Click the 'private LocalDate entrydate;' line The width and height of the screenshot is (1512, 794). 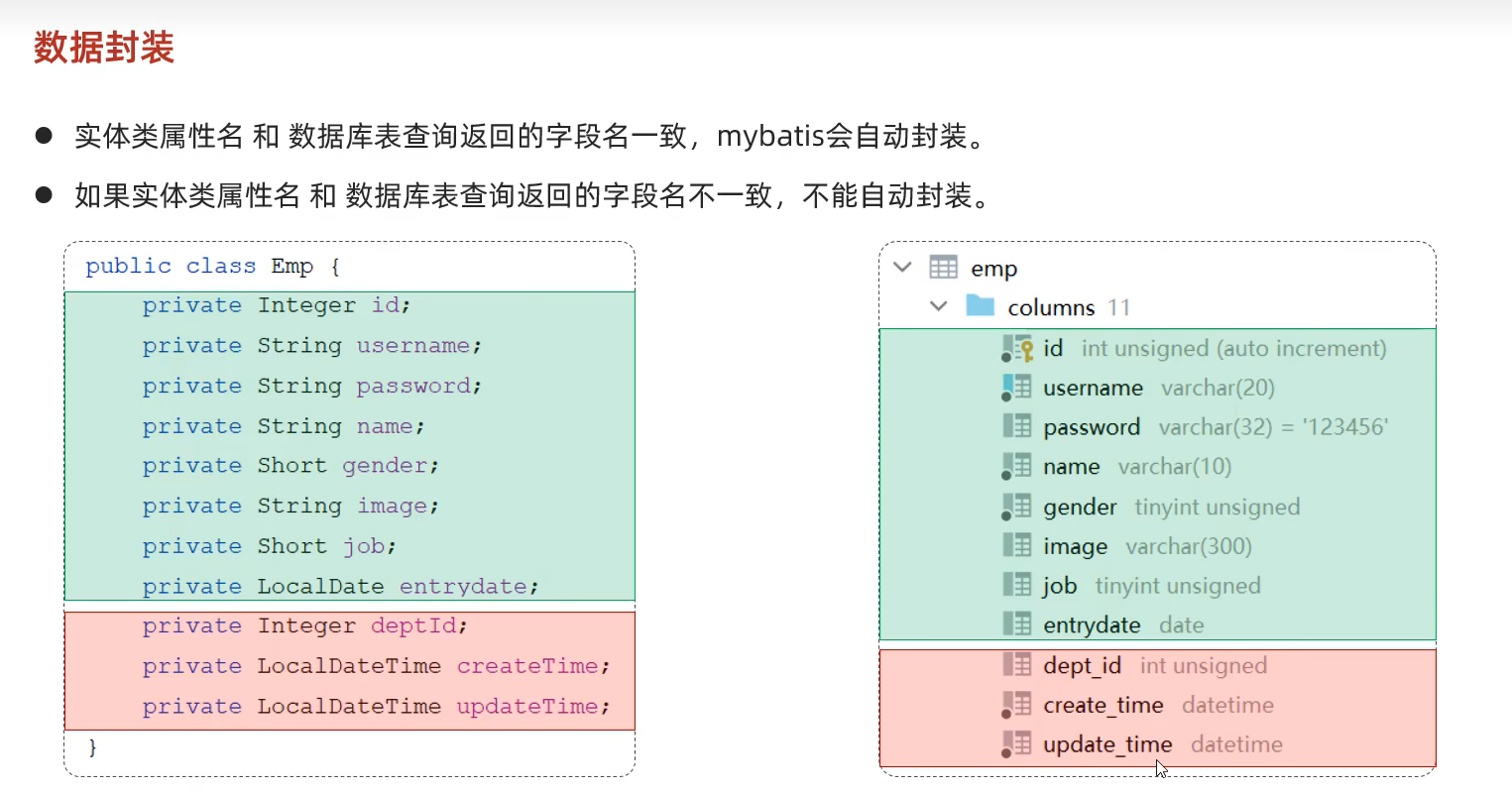[x=340, y=587]
